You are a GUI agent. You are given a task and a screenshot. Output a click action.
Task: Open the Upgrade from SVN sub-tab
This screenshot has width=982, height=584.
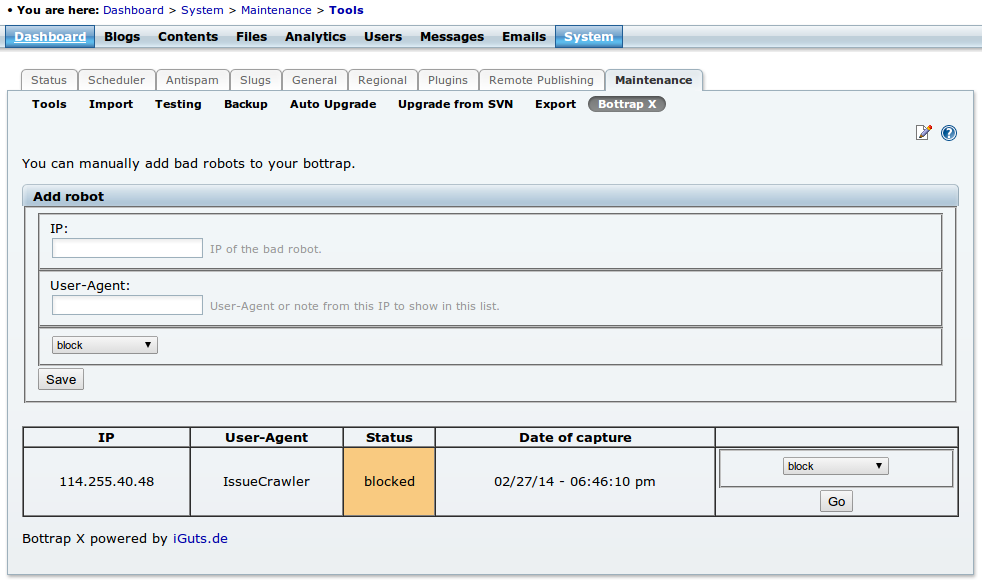tap(455, 105)
